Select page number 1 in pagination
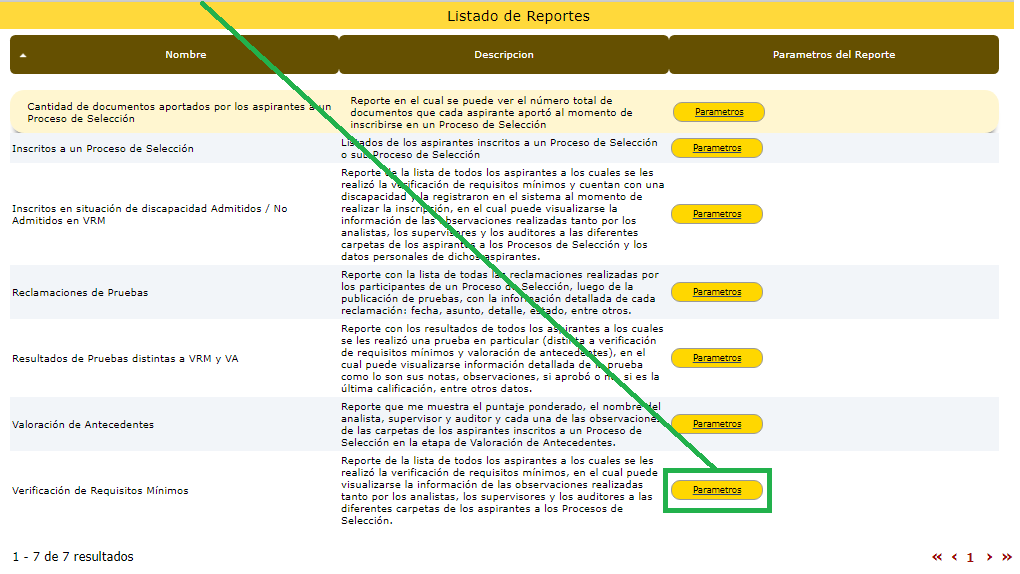The width and height of the screenshot is (1020, 574). (970, 557)
